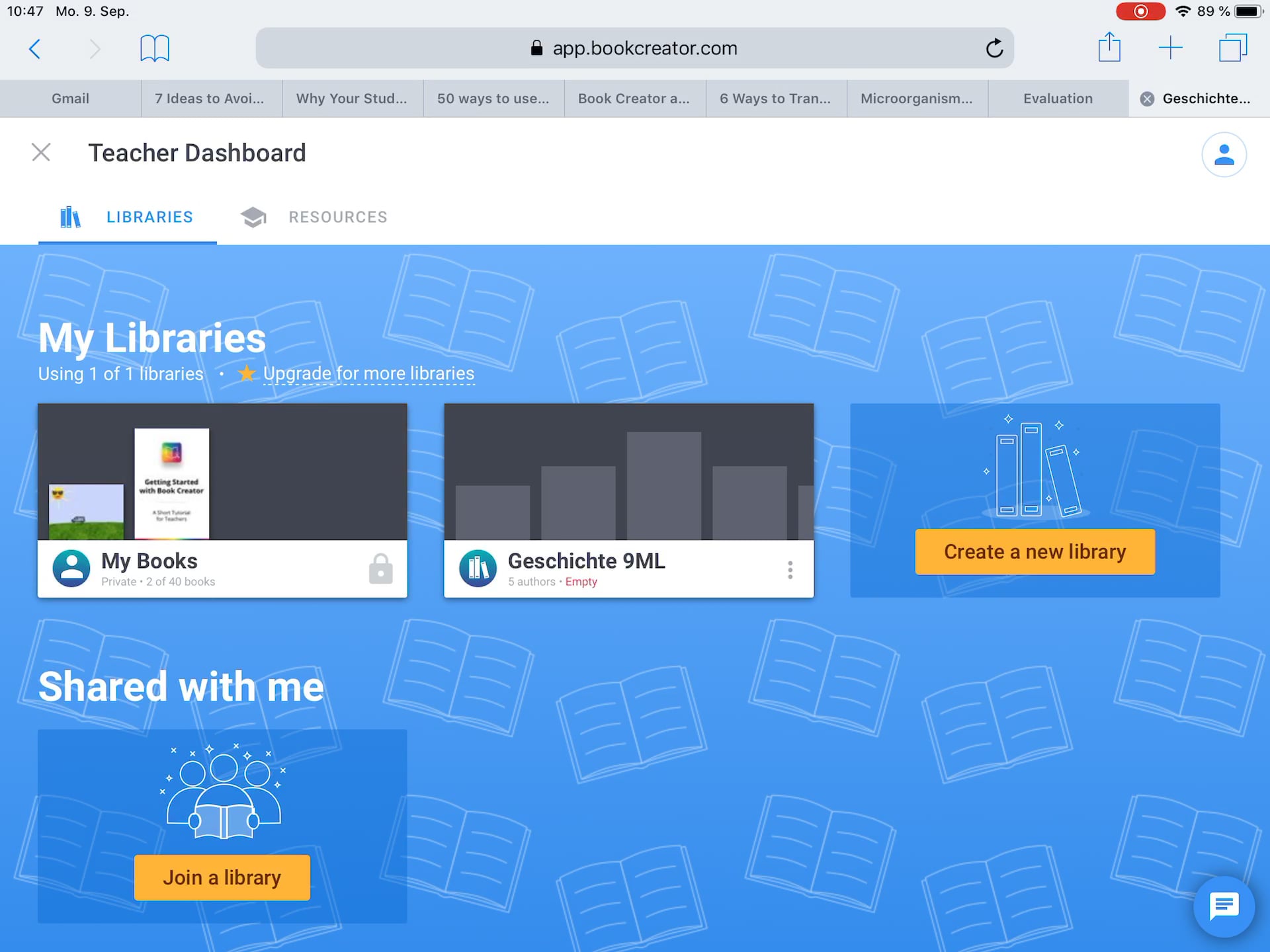Image resolution: width=1270 pixels, height=952 pixels.
Task: Click the red 'Empty' status label
Action: pos(581,582)
